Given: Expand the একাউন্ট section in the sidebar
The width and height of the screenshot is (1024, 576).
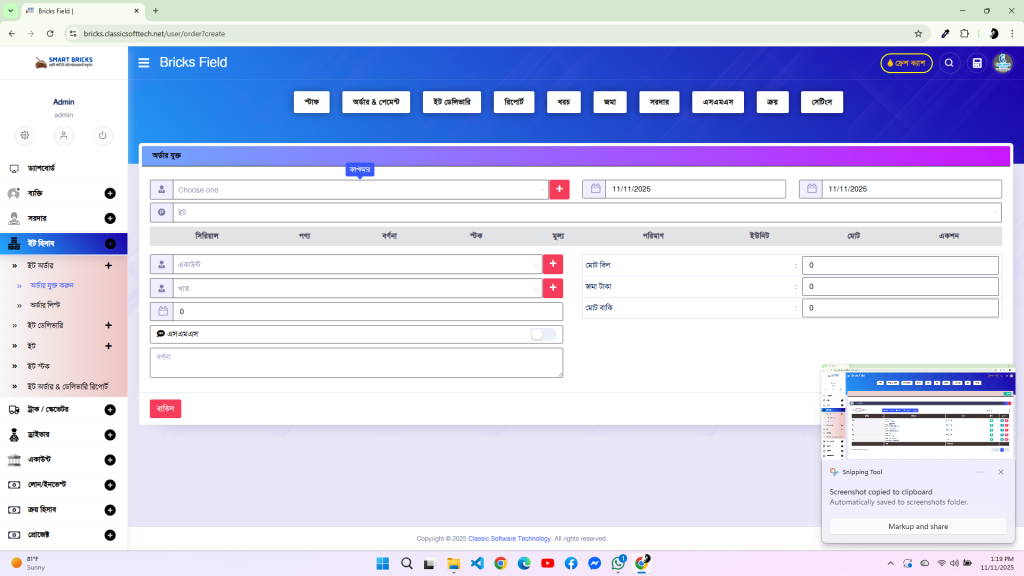Looking at the screenshot, I should coord(108,459).
